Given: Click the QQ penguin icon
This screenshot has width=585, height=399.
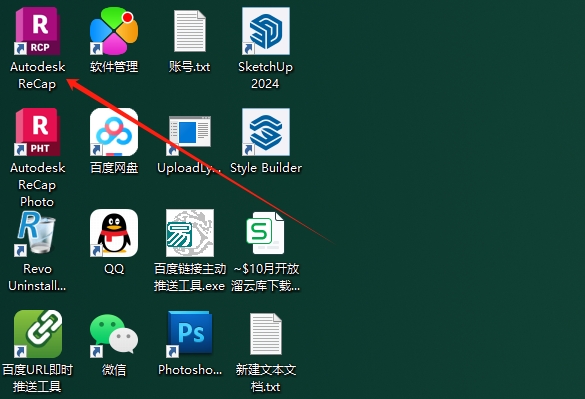Looking at the screenshot, I should click(x=114, y=233).
